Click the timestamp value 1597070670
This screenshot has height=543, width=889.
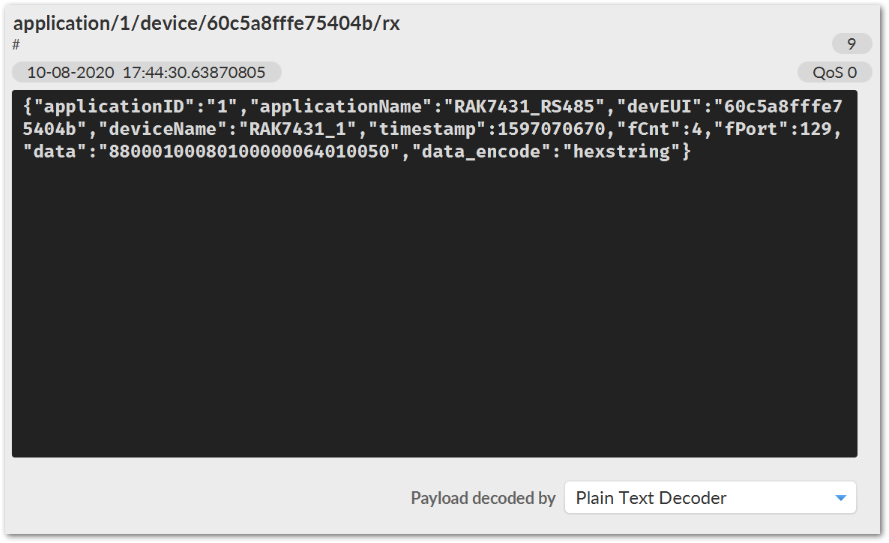pos(551,129)
